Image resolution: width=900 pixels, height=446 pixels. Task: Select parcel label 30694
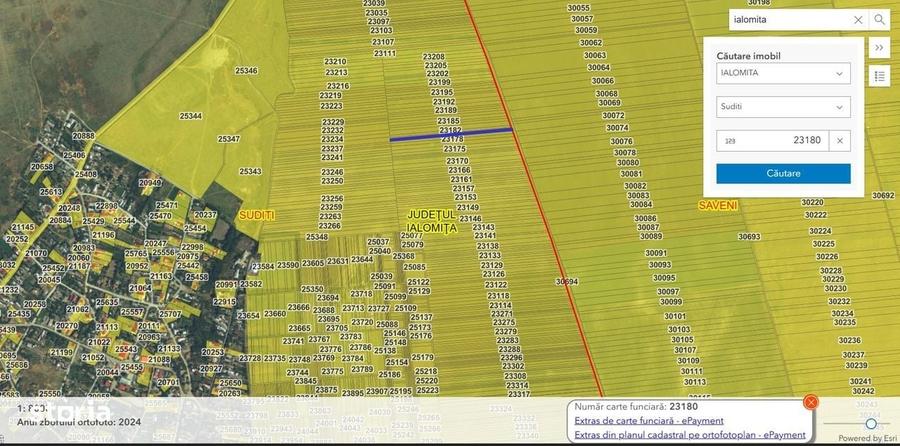click(x=567, y=282)
